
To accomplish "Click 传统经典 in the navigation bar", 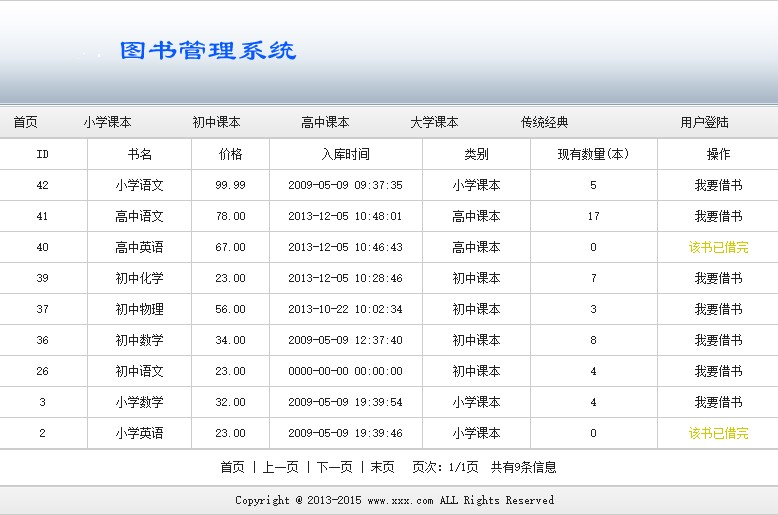I will (x=544, y=122).
